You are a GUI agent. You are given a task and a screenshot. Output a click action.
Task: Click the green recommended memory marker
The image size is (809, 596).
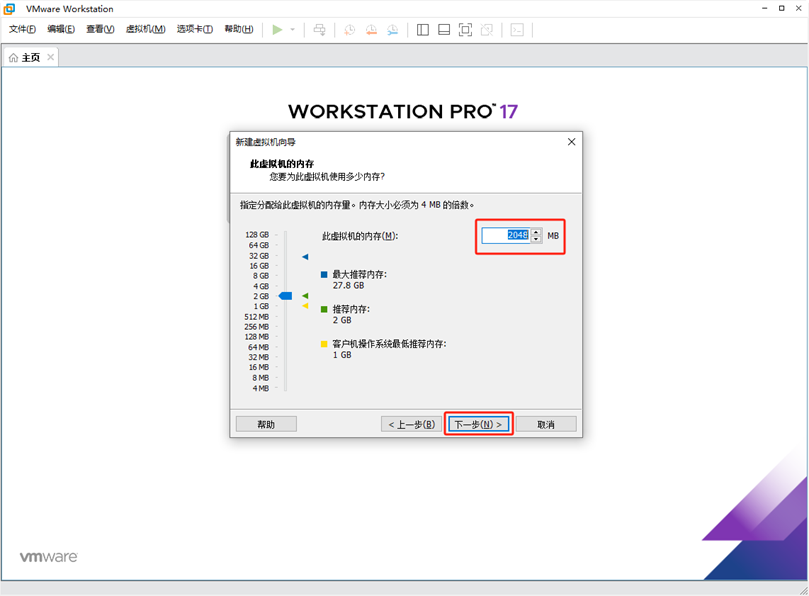[305, 296]
